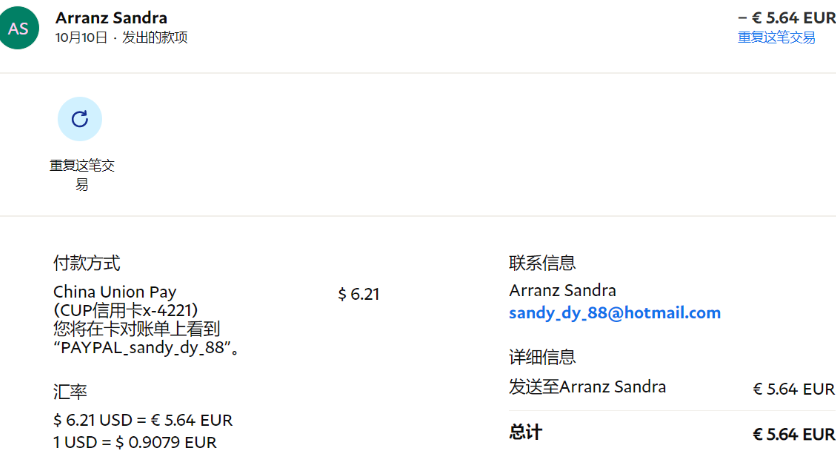
Task: Click the CUP信用卡x-4221 card text
Action: [126, 310]
